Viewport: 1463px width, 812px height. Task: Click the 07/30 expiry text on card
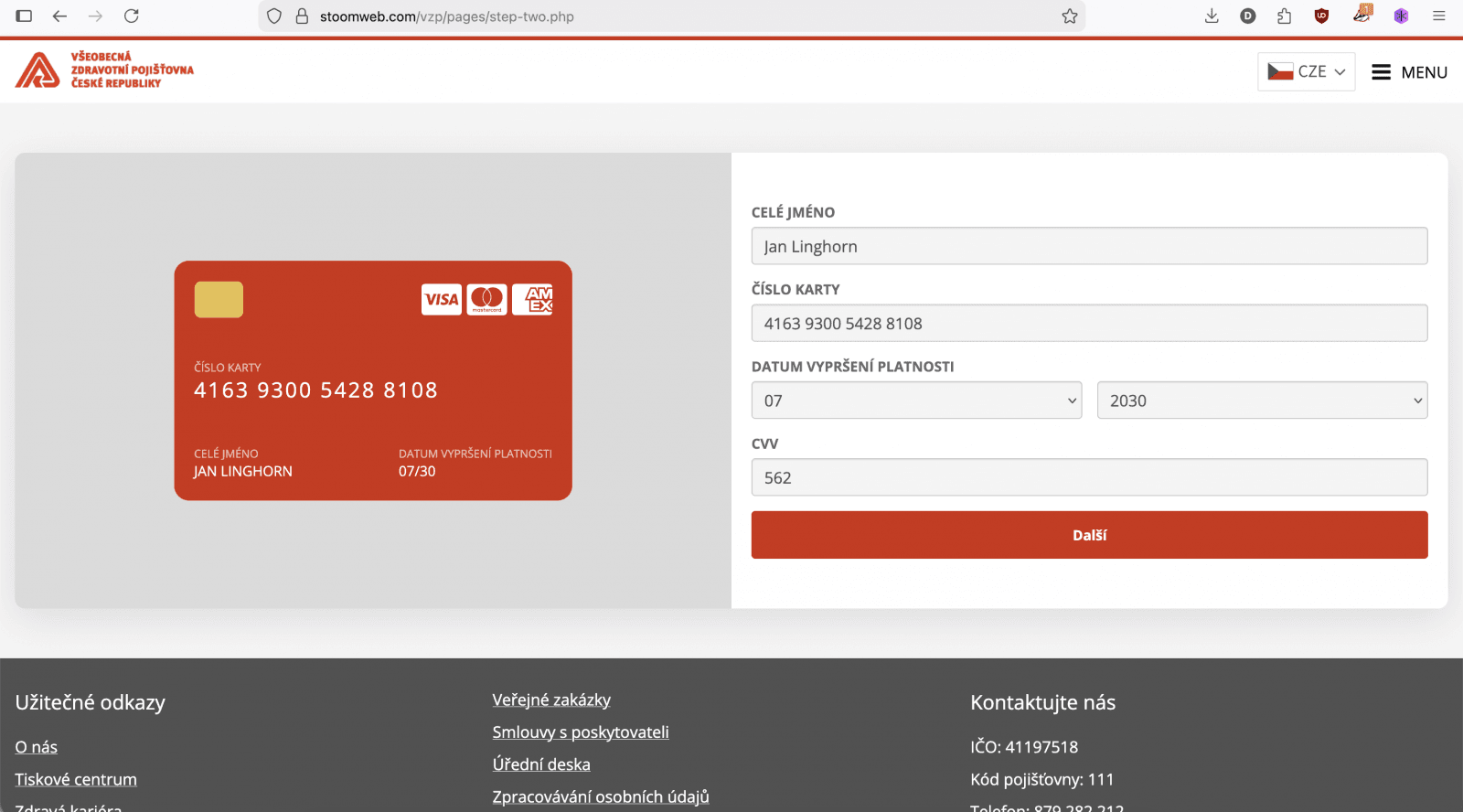pyautogui.click(x=417, y=471)
